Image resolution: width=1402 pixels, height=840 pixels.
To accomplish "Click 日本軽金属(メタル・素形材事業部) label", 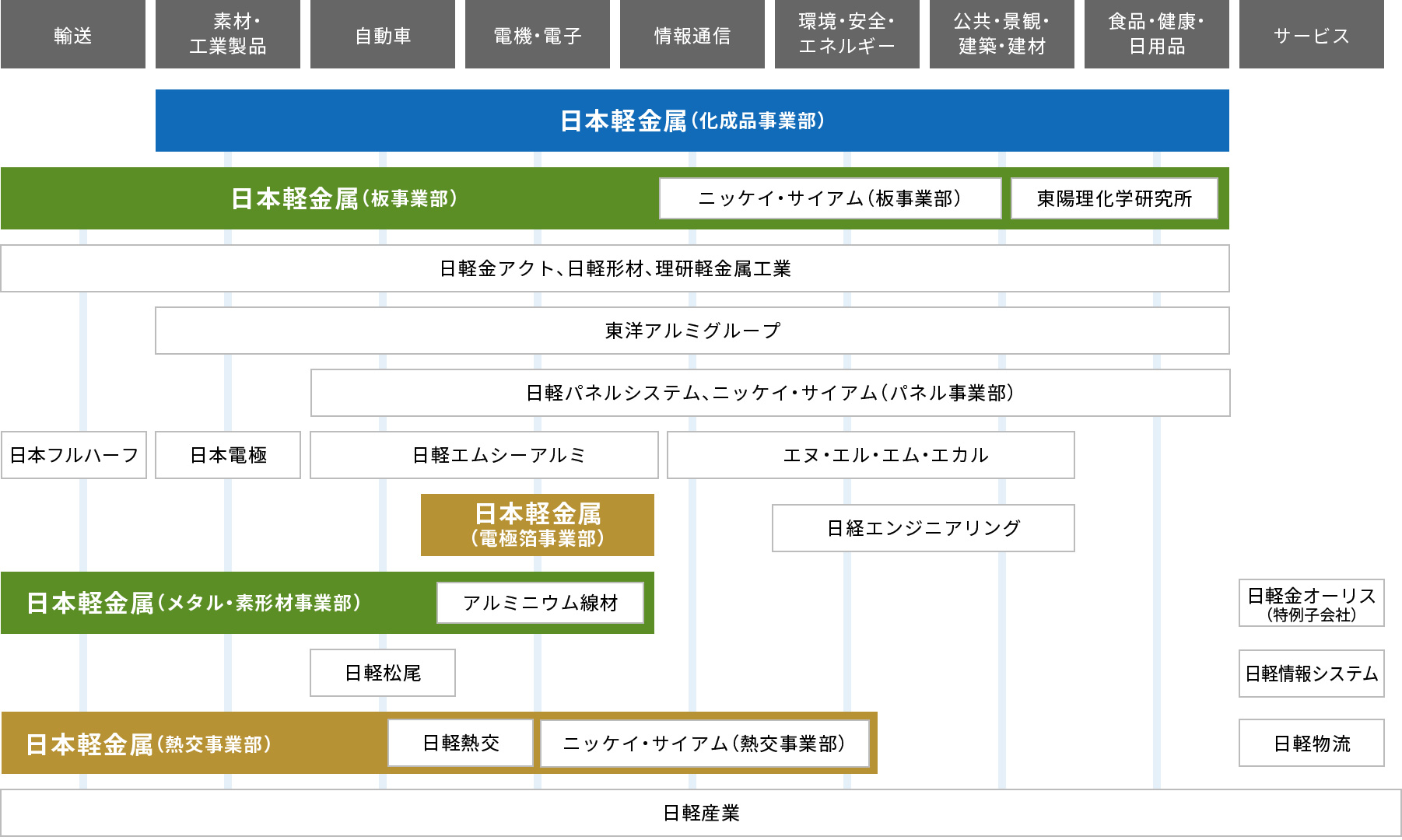I will [194, 603].
